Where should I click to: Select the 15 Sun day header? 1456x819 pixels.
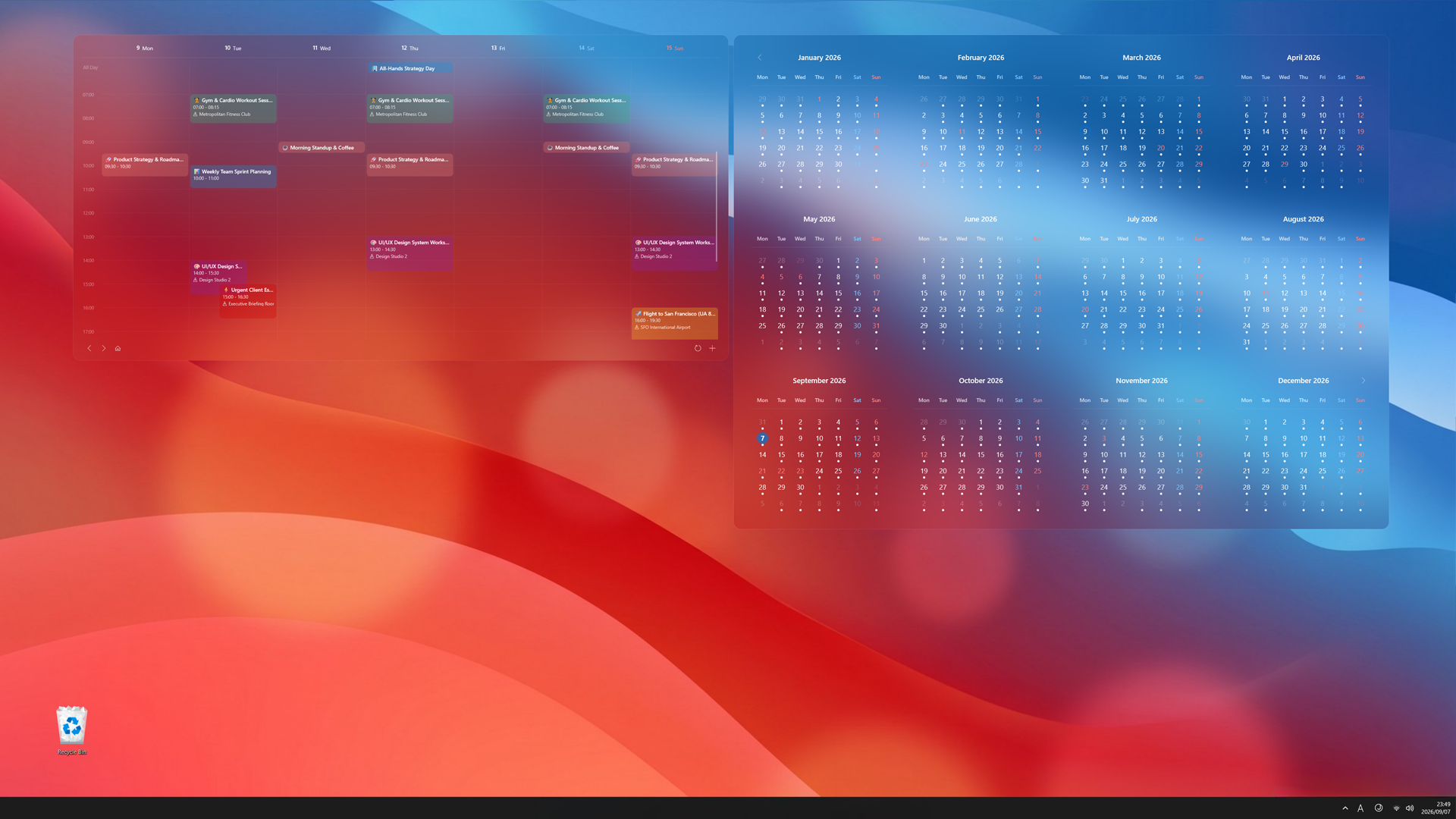tap(675, 48)
